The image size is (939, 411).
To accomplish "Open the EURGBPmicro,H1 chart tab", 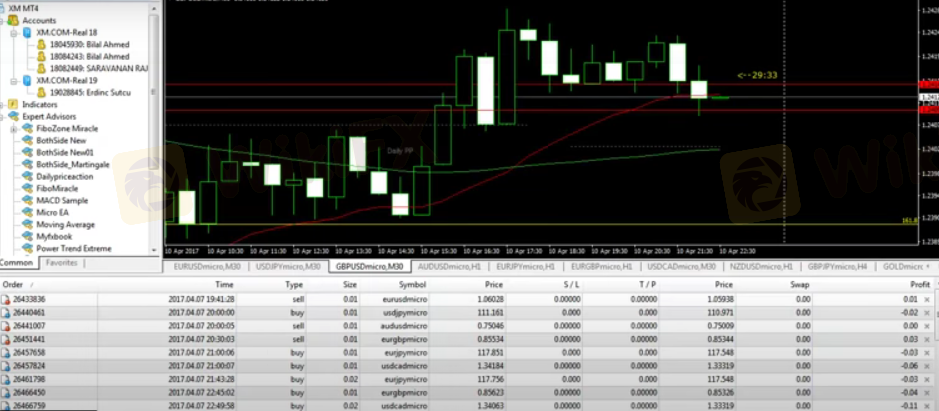I will click(x=601, y=267).
